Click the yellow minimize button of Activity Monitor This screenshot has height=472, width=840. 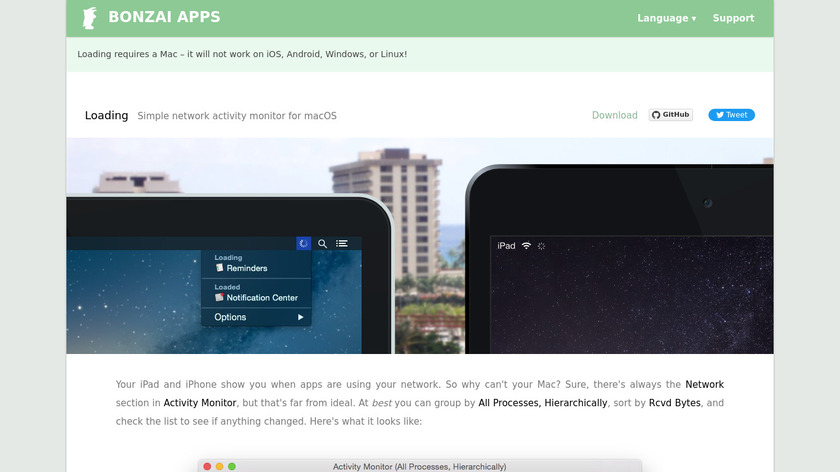click(220, 467)
